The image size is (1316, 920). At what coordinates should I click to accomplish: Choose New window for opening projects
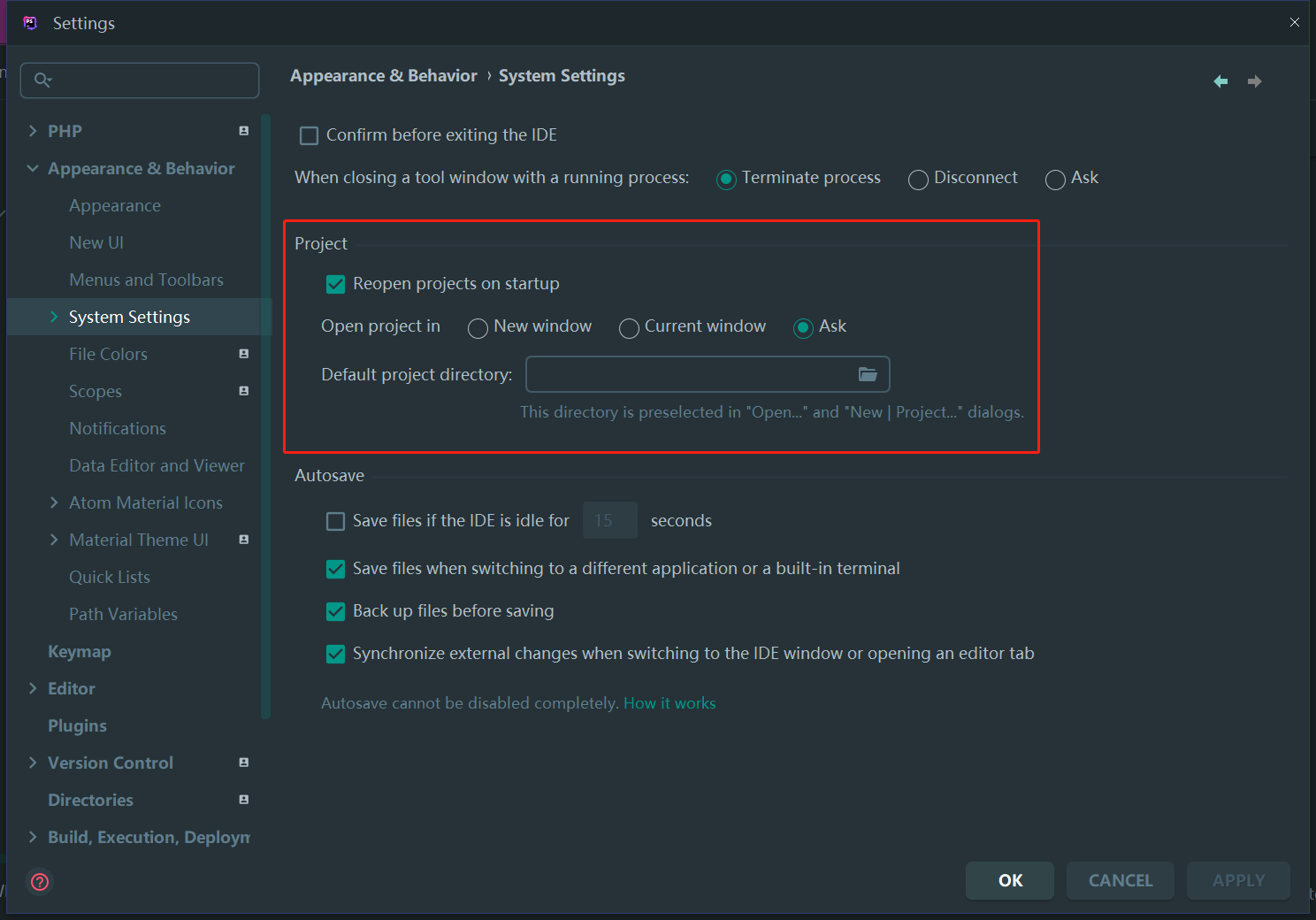pos(478,328)
